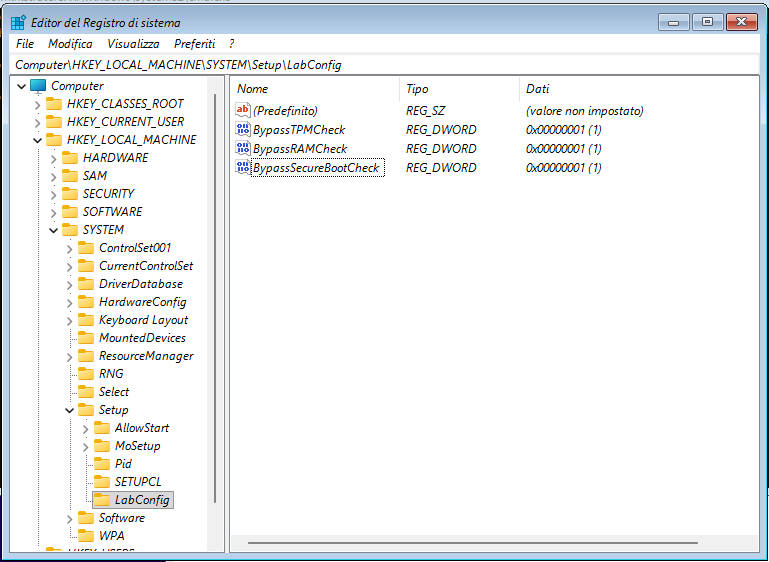The image size is (769, 562).
Task: Click the BypassSecureBootCheck DWORD icon
Action: [242, 168]
